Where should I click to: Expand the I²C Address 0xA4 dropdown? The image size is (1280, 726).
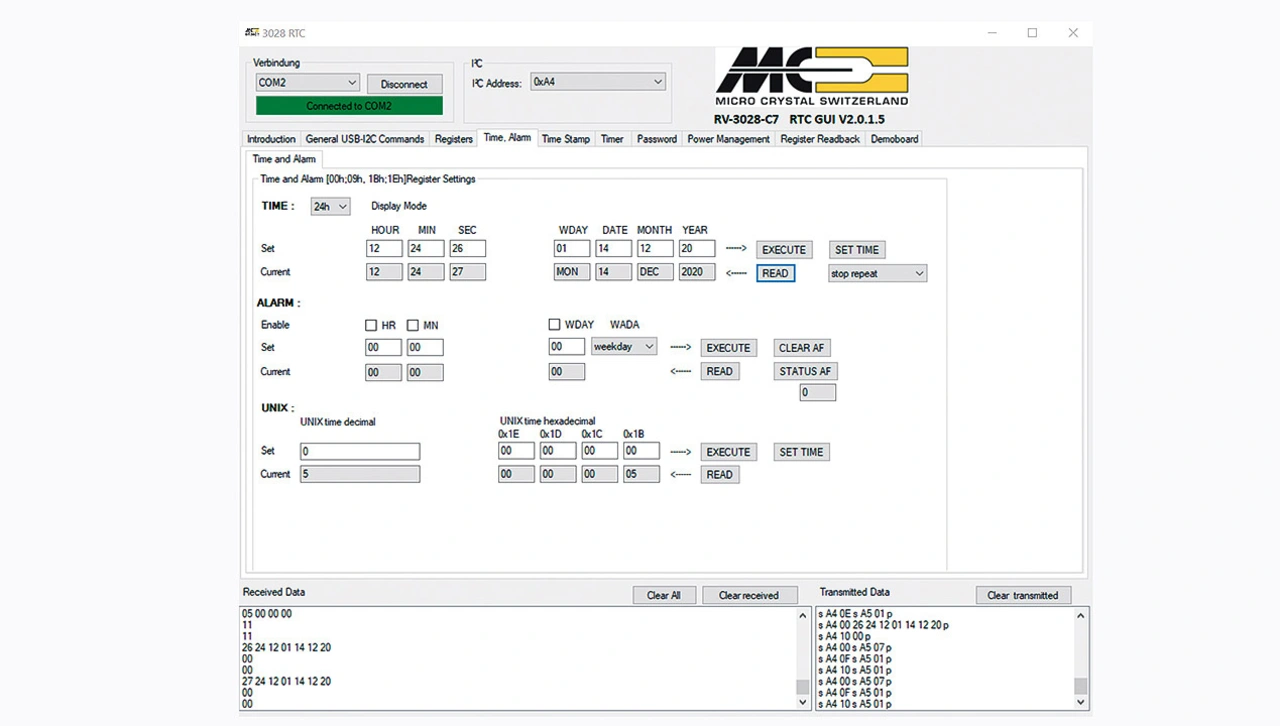(597, 82)
